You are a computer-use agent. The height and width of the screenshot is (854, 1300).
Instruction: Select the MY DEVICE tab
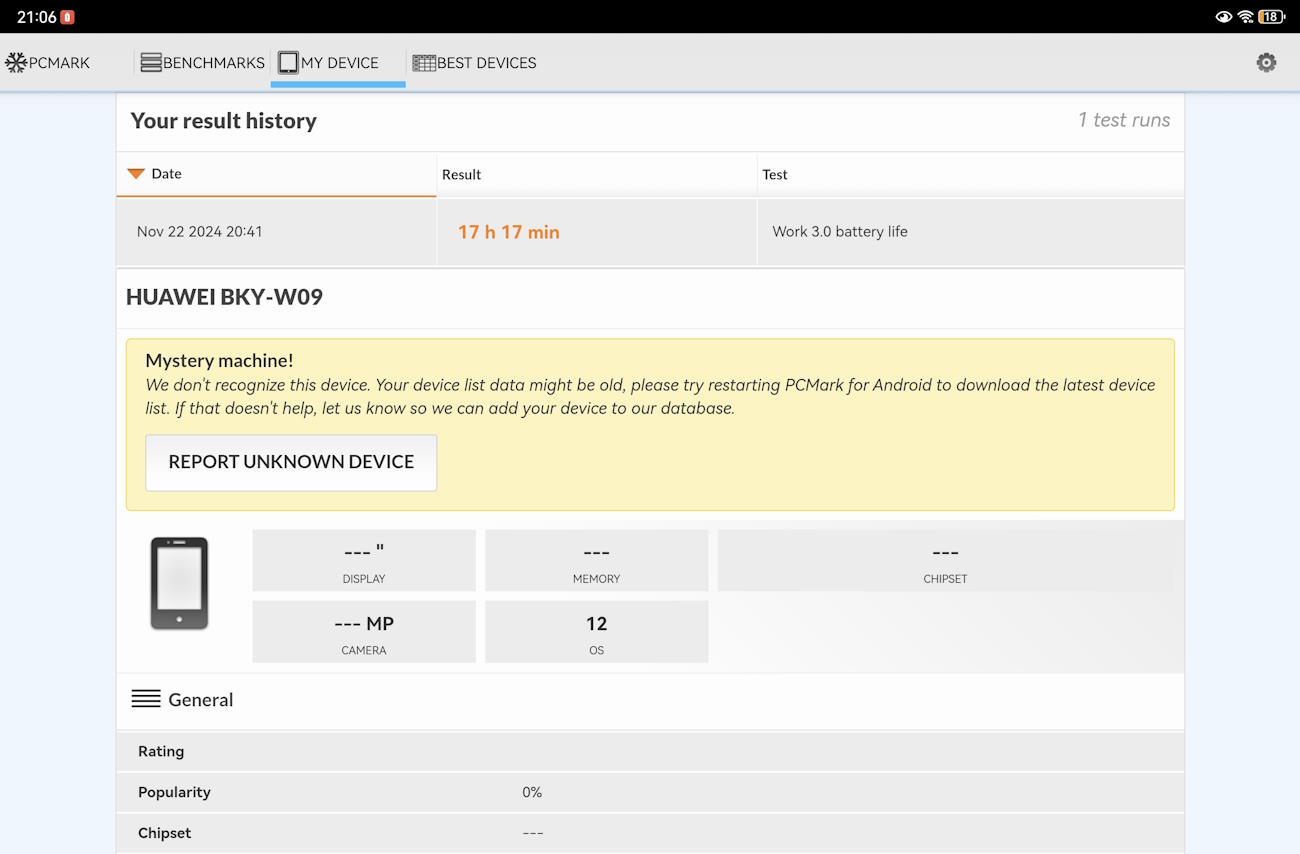tap(338, 62)
